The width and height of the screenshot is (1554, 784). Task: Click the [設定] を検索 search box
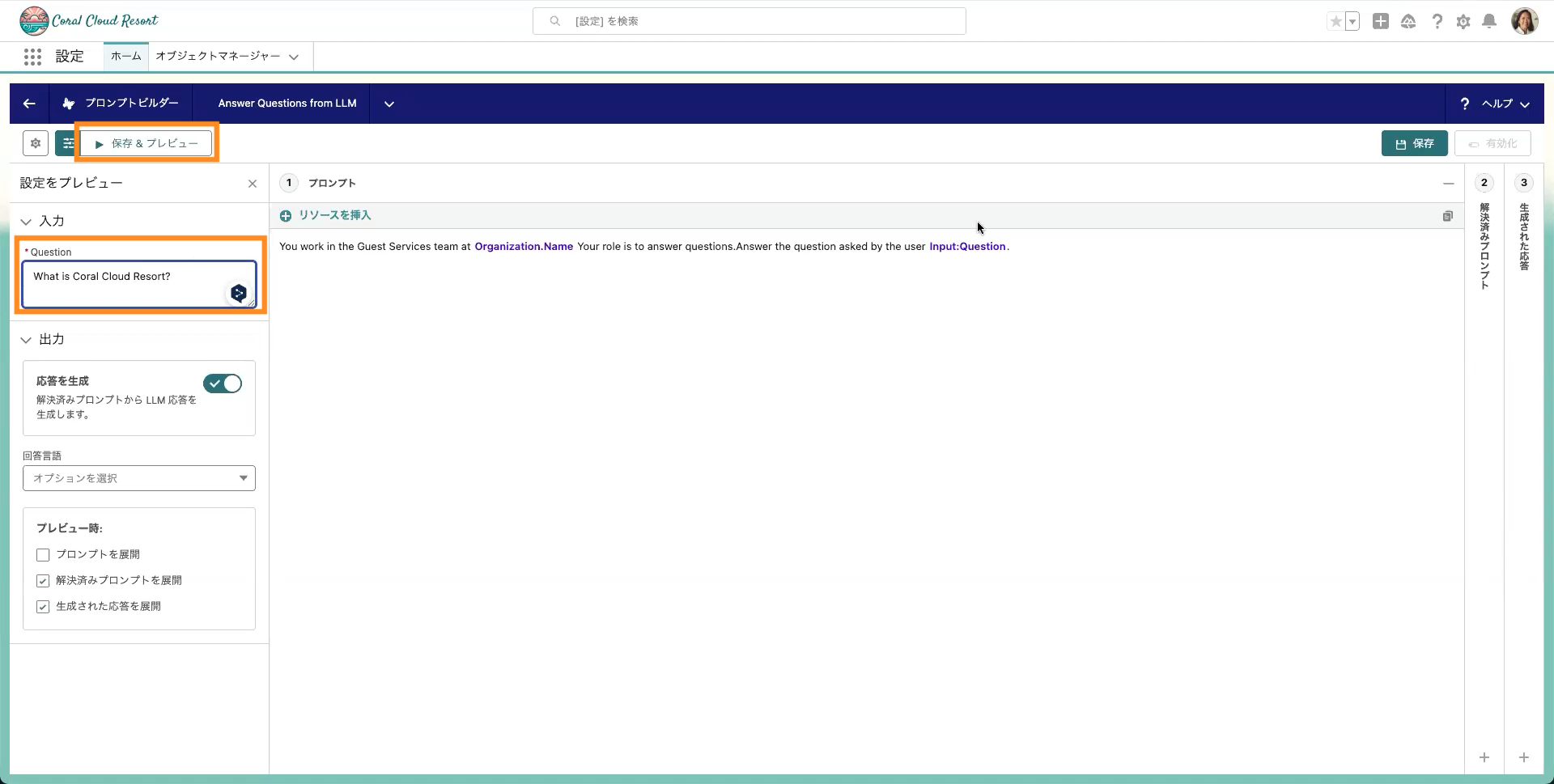[749, 21]
